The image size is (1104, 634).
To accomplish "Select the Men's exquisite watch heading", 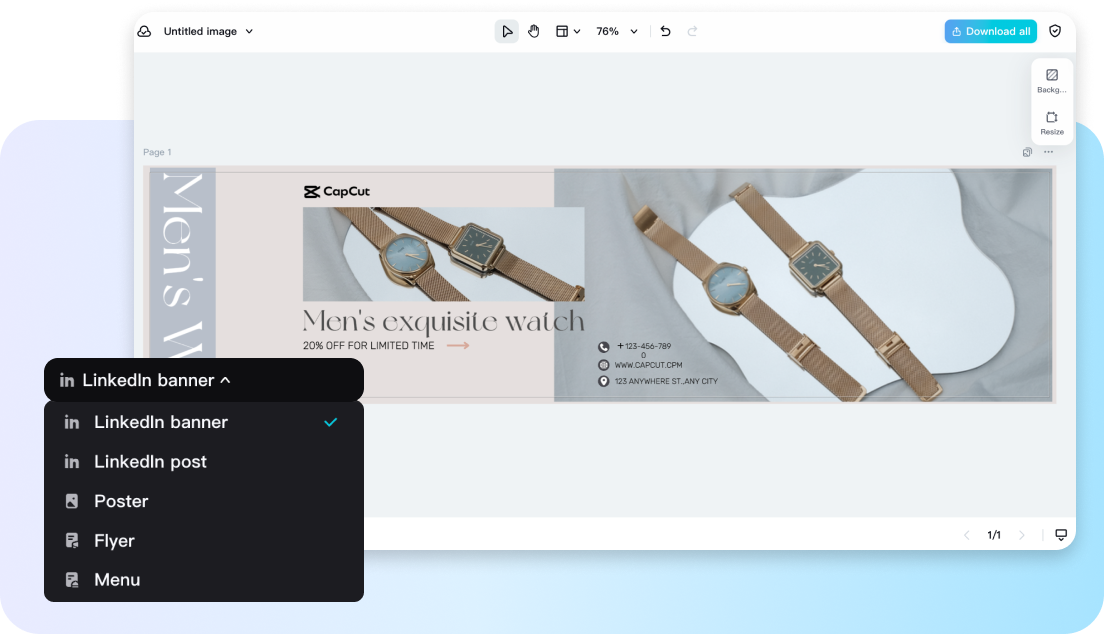I will pyautogui.click(x=444, y=322).
